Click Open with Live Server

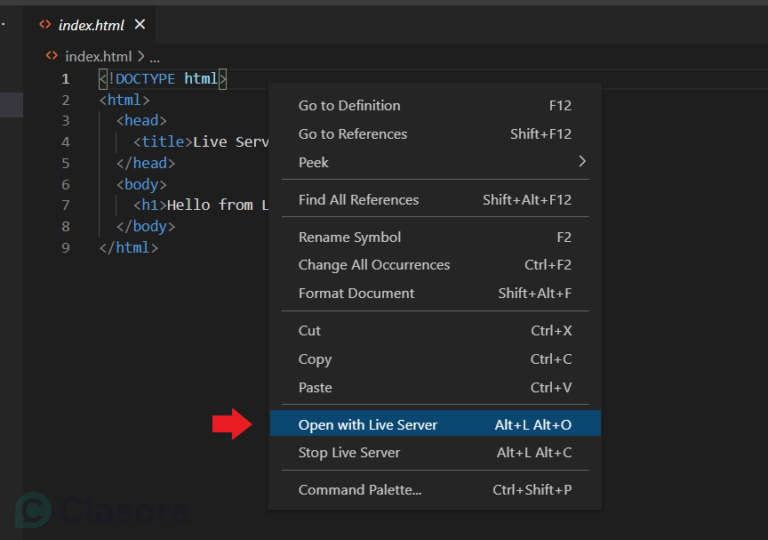point(435,423)
